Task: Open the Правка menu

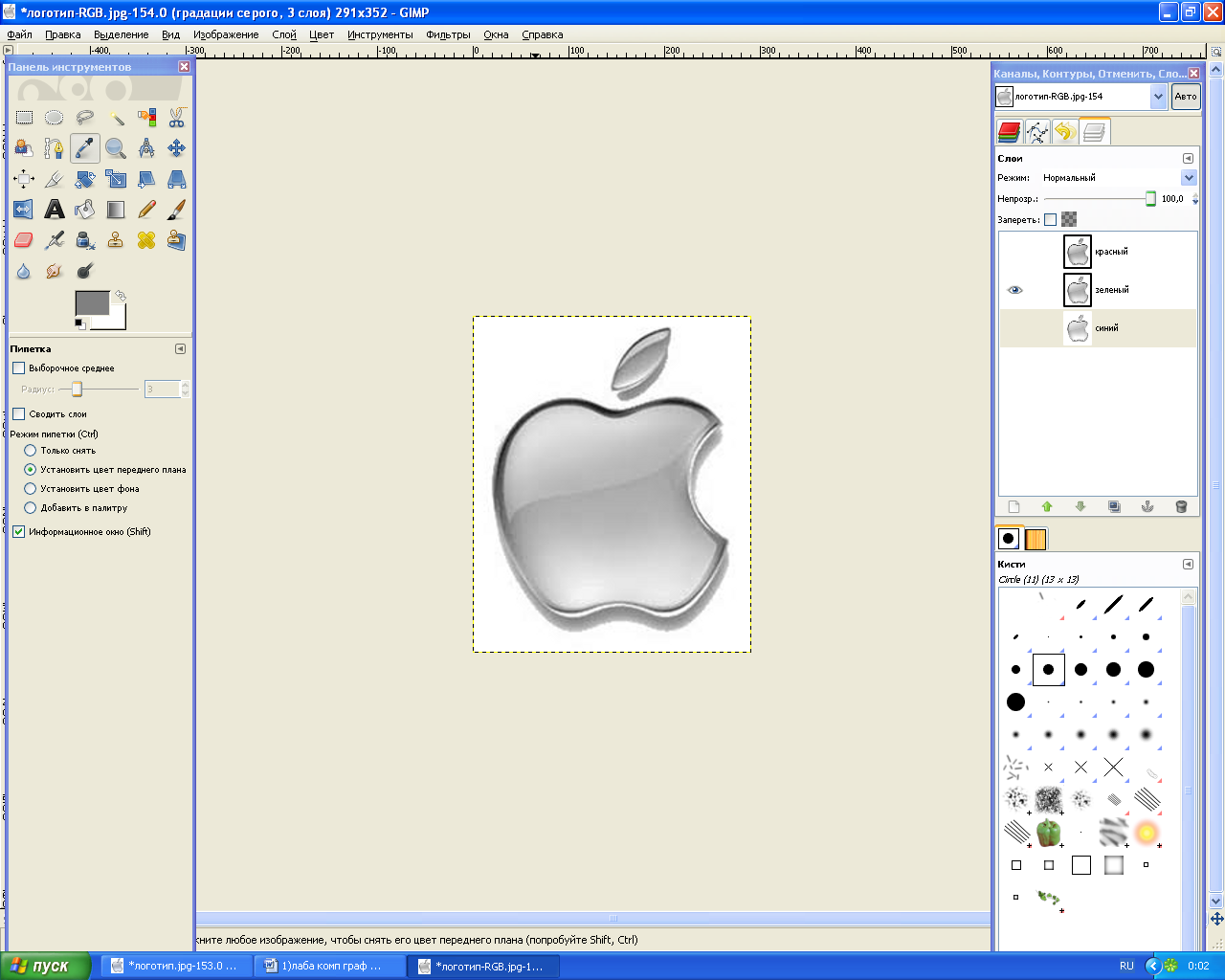Action: coord(63,34)
